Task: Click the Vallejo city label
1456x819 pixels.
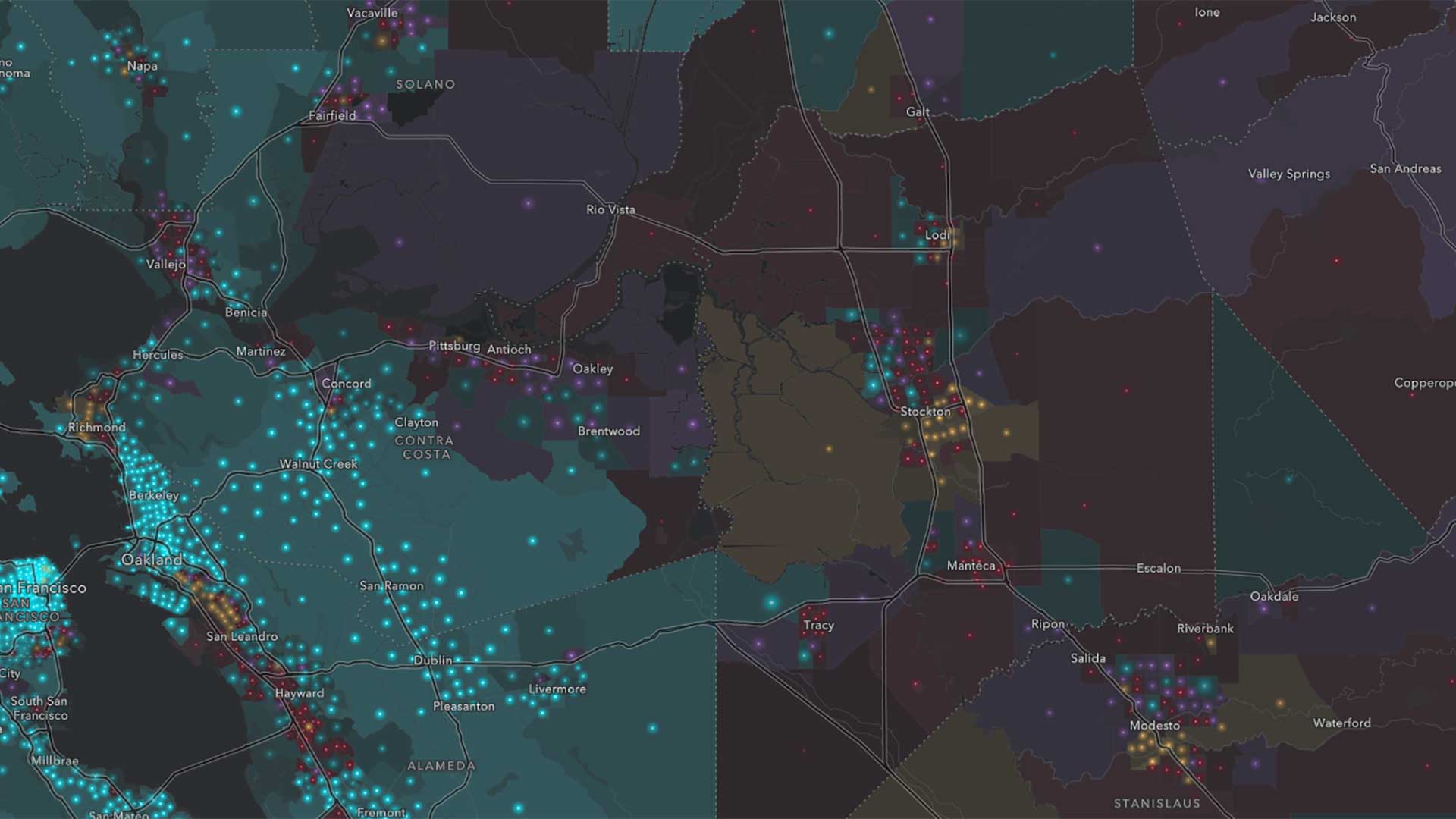Action: [165, 264]
